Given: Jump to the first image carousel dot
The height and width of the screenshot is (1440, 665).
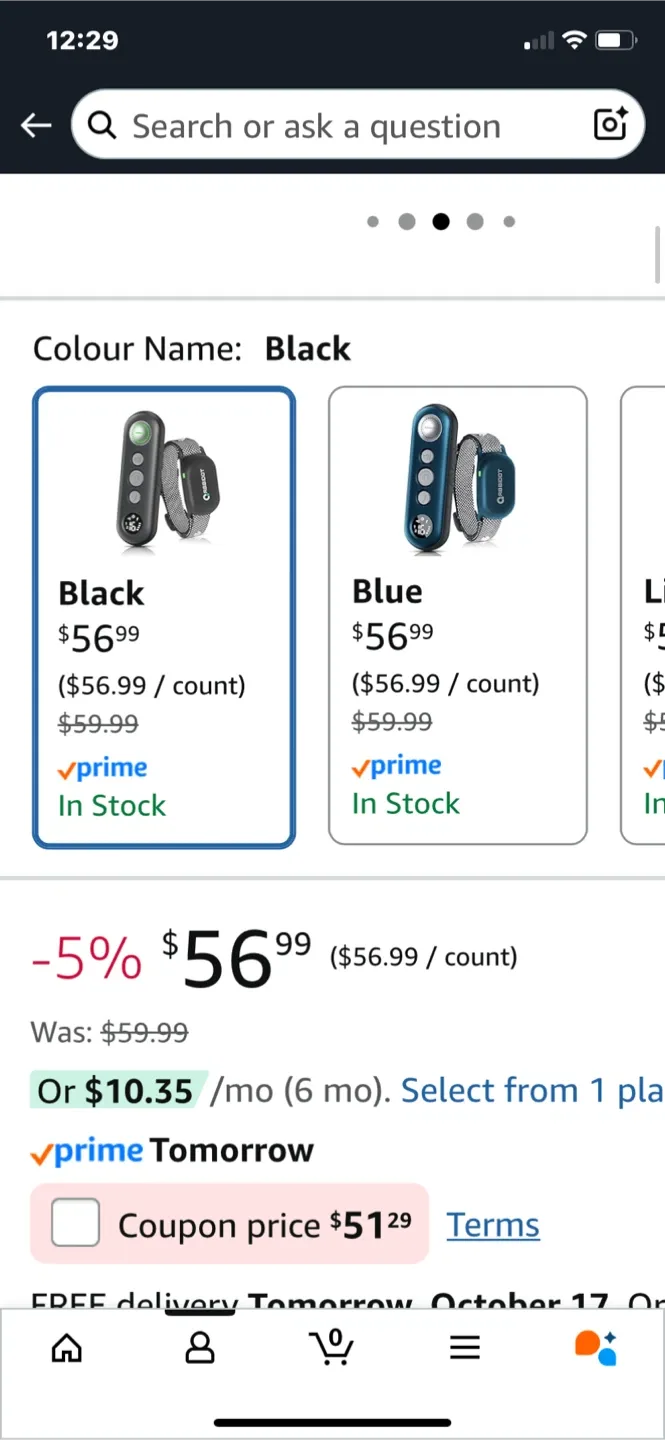Looking at the screenshot, I should click(x=373, y=222).
